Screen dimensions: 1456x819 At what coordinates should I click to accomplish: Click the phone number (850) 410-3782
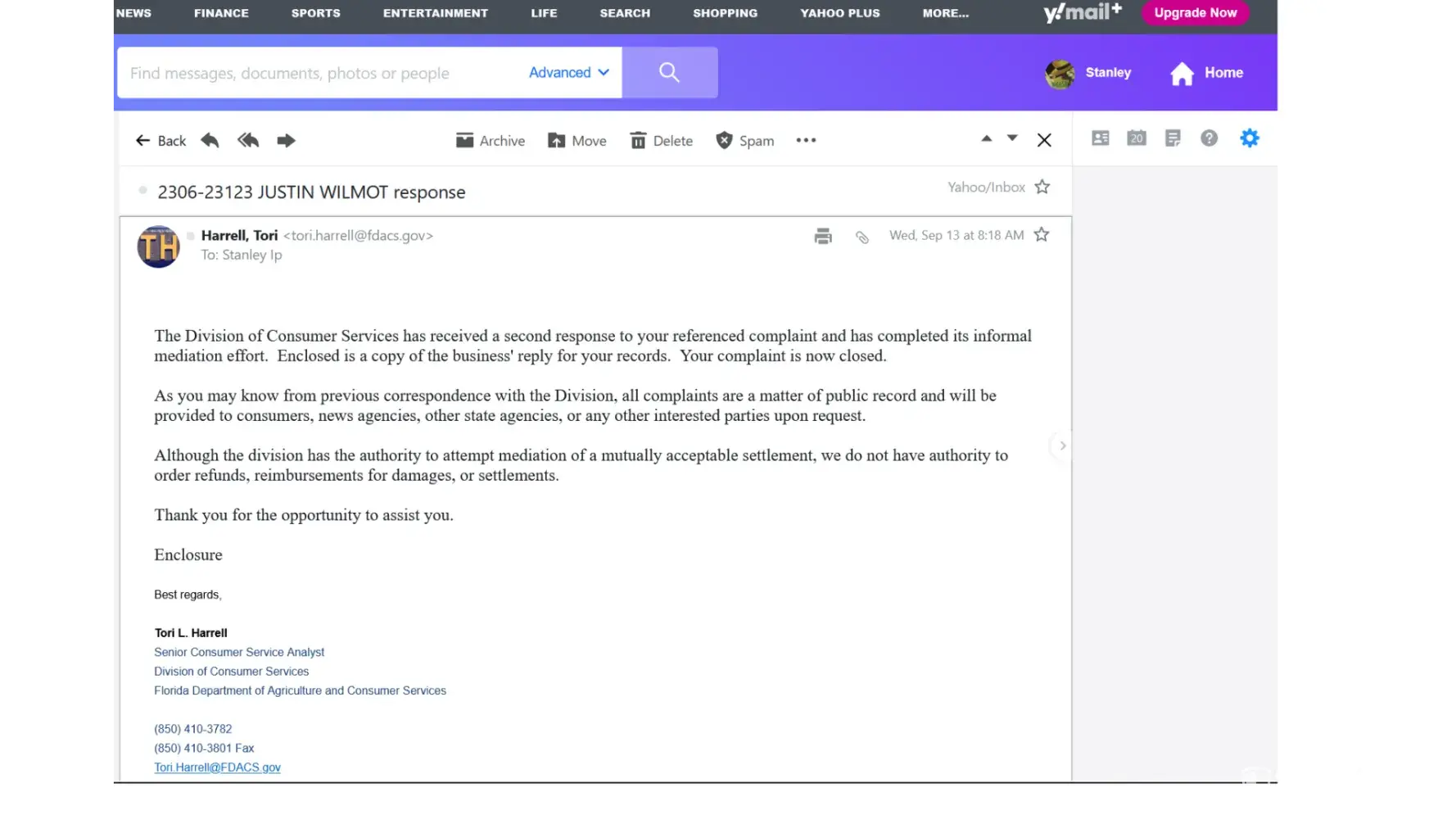[193, 729]
